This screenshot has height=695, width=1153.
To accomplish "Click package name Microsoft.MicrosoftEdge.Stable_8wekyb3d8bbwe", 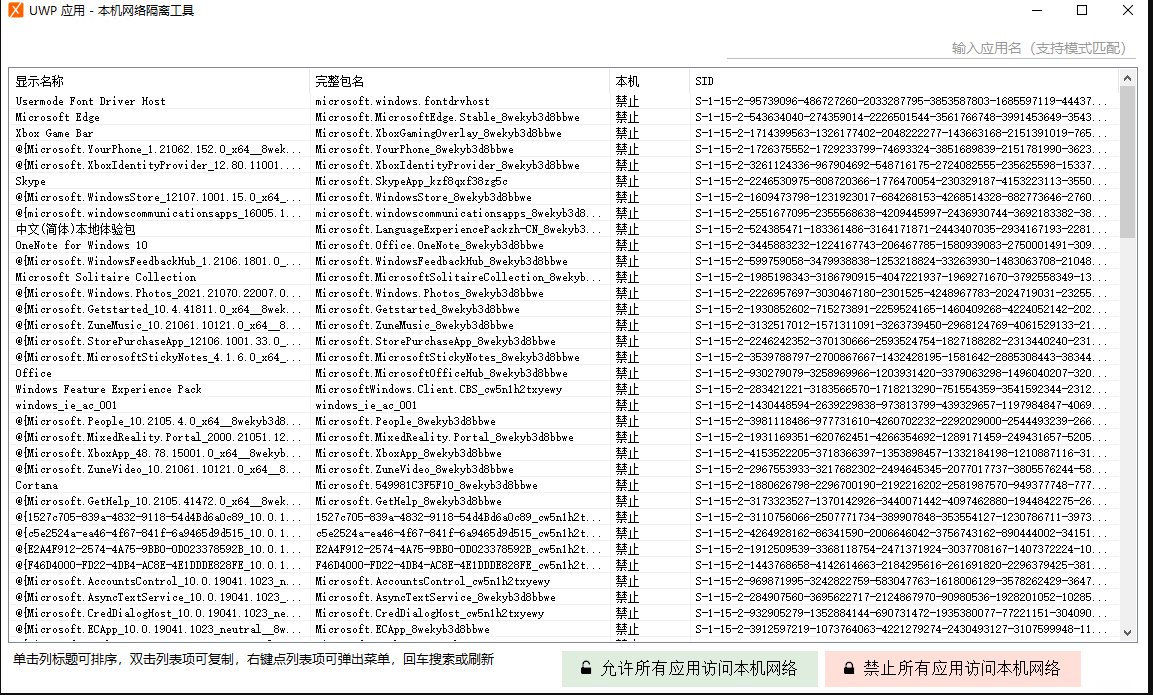I will tap(447, 117).
